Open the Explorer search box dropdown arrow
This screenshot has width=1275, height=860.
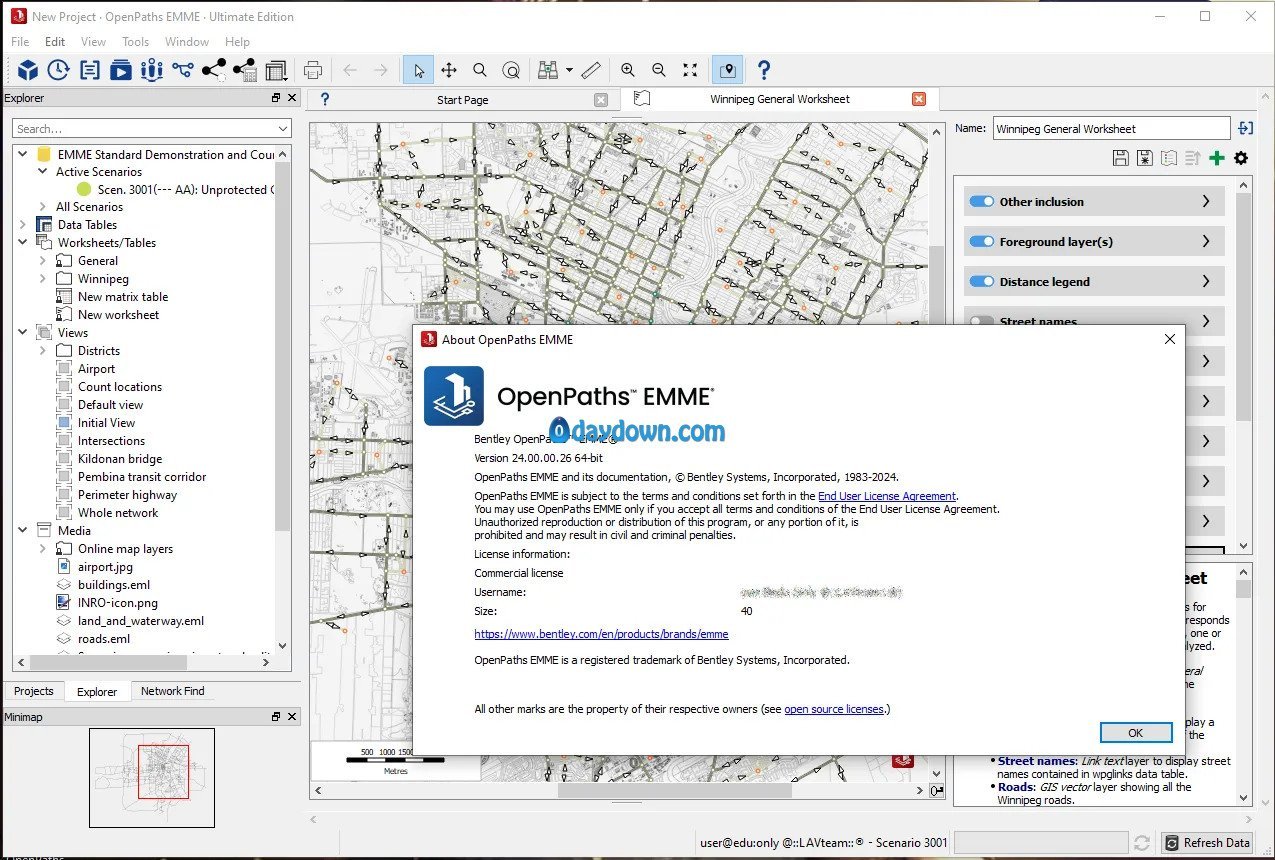[x=283, y=129]
